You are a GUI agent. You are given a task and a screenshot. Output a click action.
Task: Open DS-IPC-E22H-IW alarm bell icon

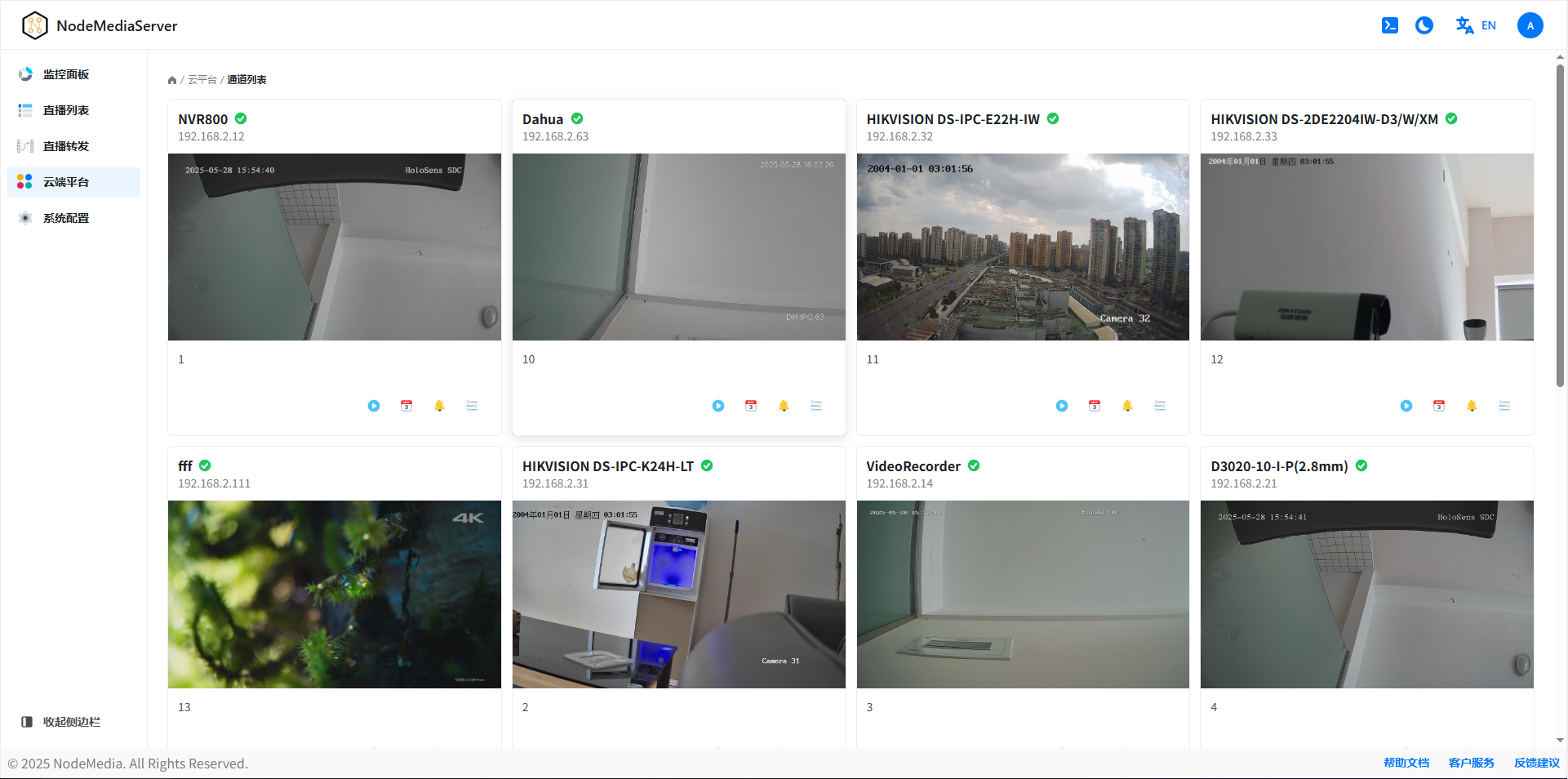1127,406
